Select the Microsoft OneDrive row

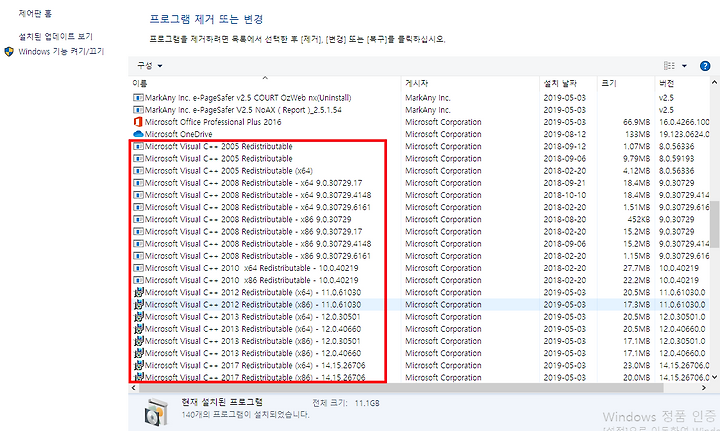420,134
